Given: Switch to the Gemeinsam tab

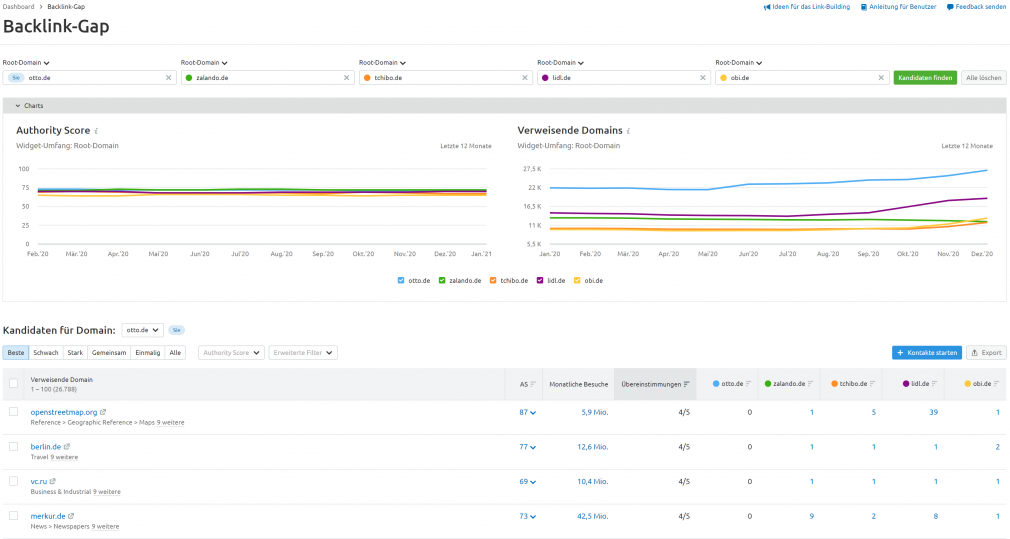Looking at the screenshot, I should [109, 353].
